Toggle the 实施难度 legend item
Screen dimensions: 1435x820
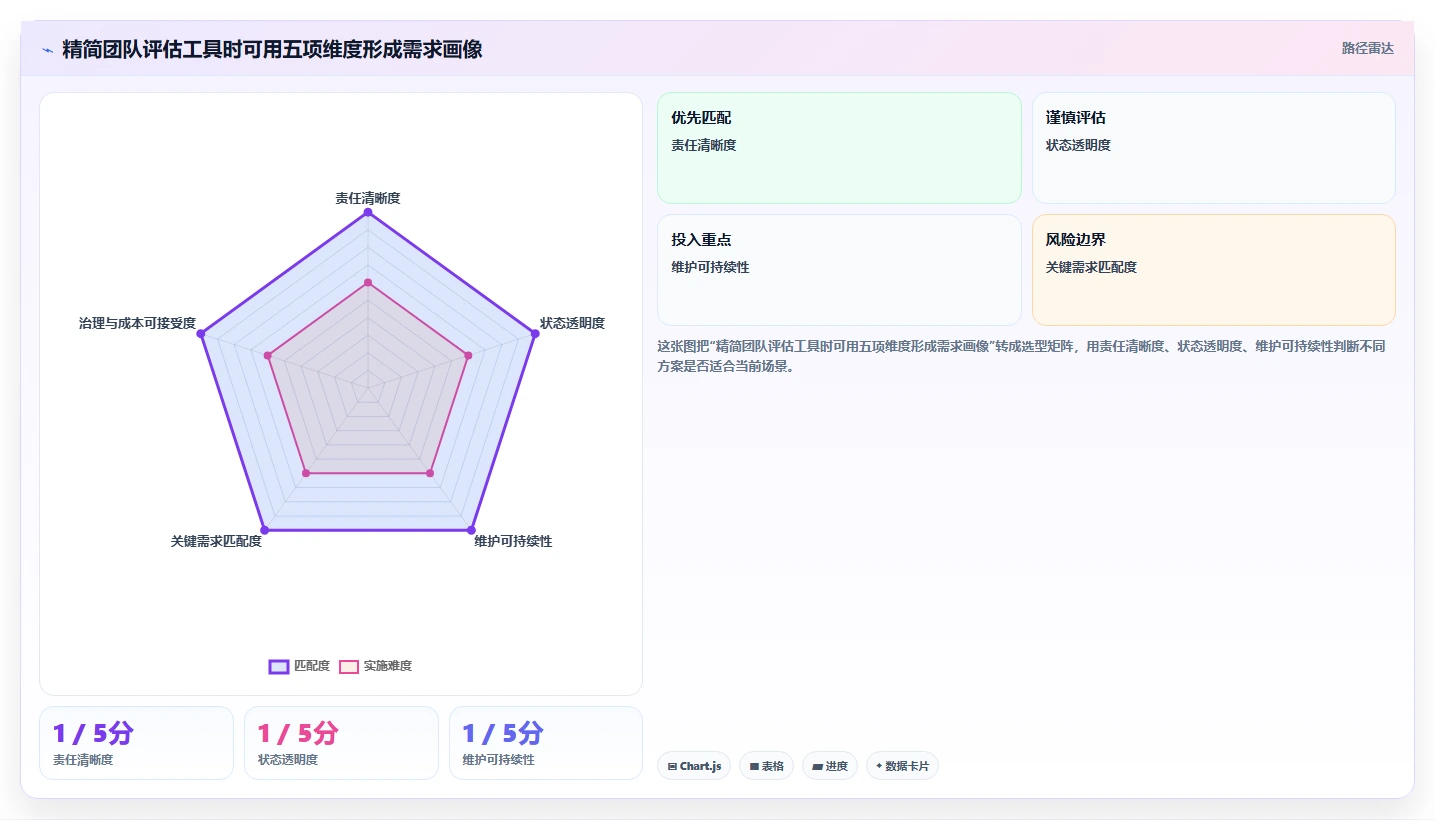pyautogui.click(x=376, y=666)
